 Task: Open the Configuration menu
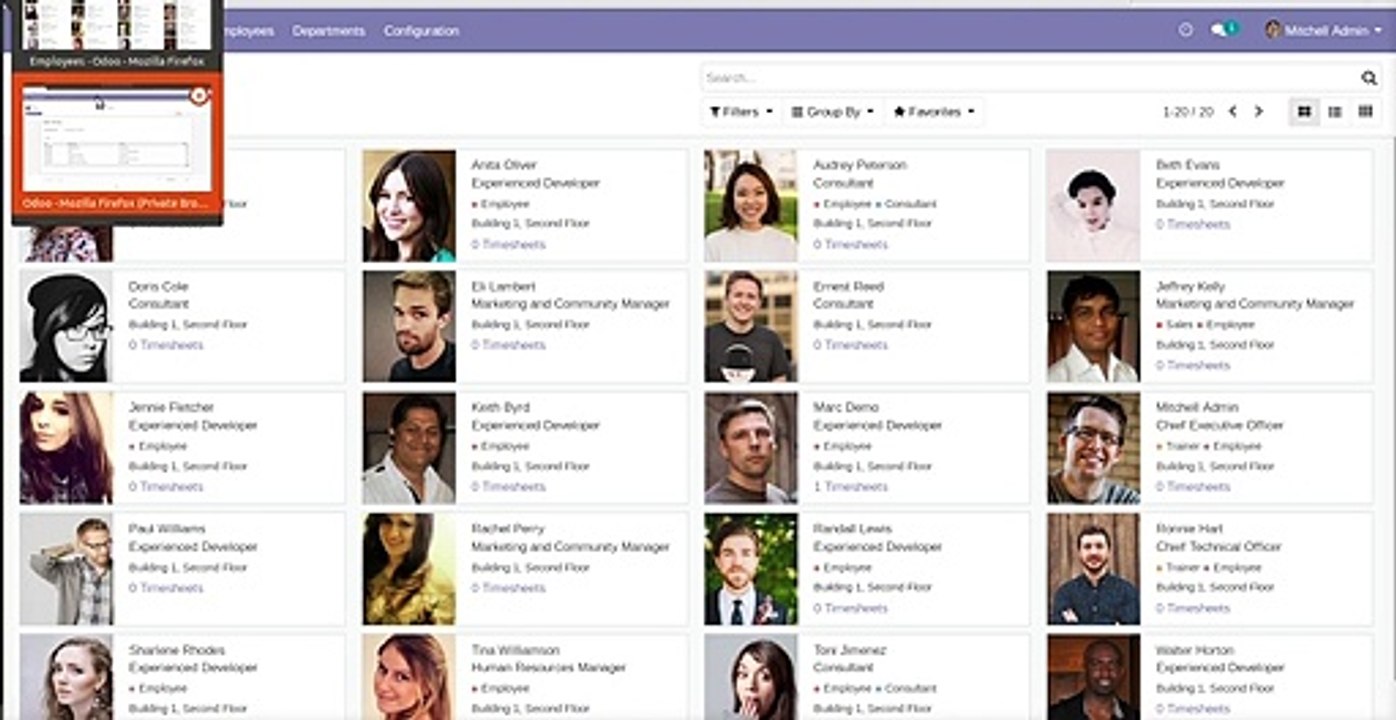pyautogui.click(x=421, y=31)
